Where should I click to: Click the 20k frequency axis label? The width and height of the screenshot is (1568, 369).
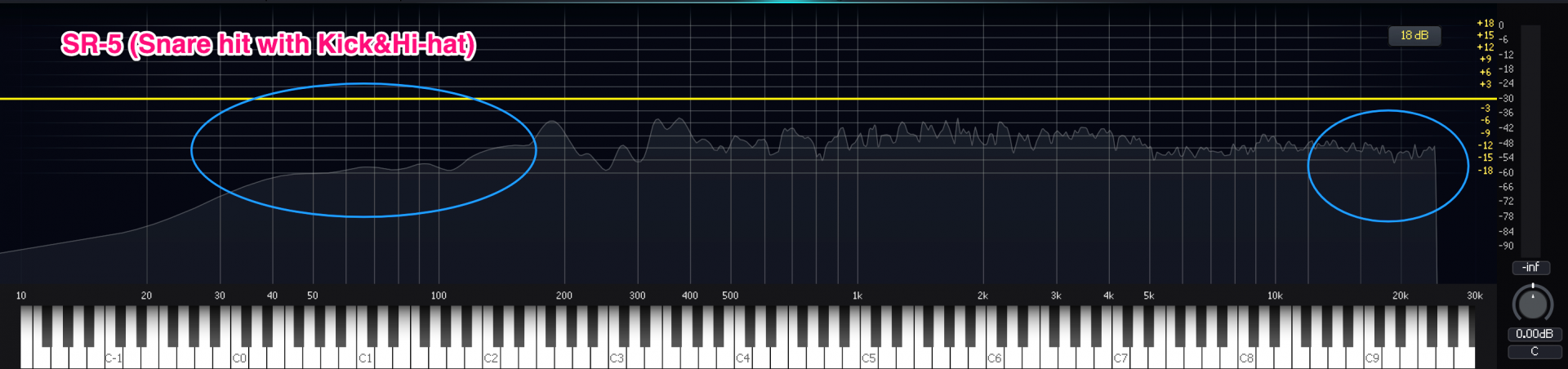[1401, 296]
